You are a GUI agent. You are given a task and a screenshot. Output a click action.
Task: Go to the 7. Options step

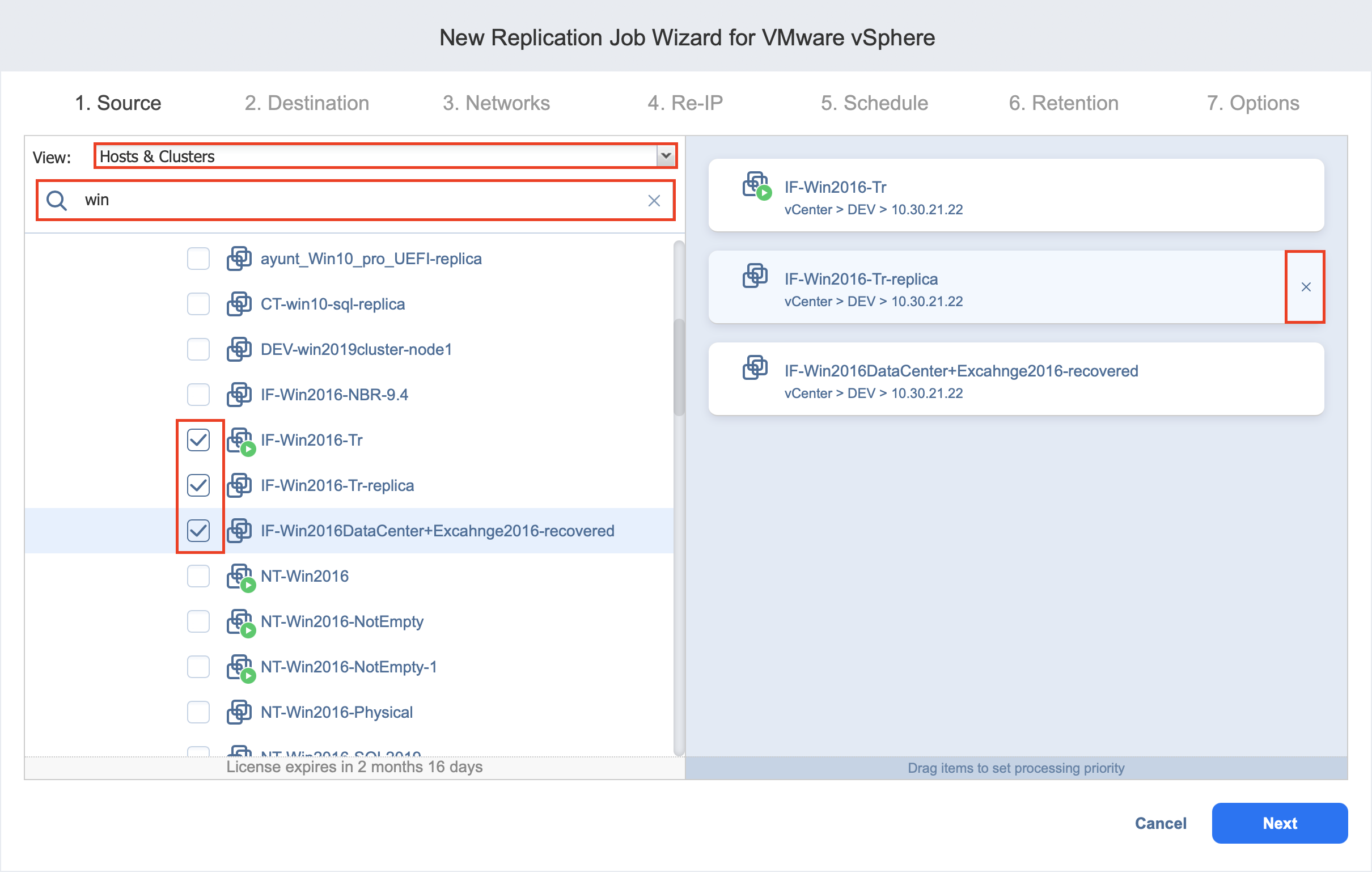pyautogui.click(x=1253, y=103)
